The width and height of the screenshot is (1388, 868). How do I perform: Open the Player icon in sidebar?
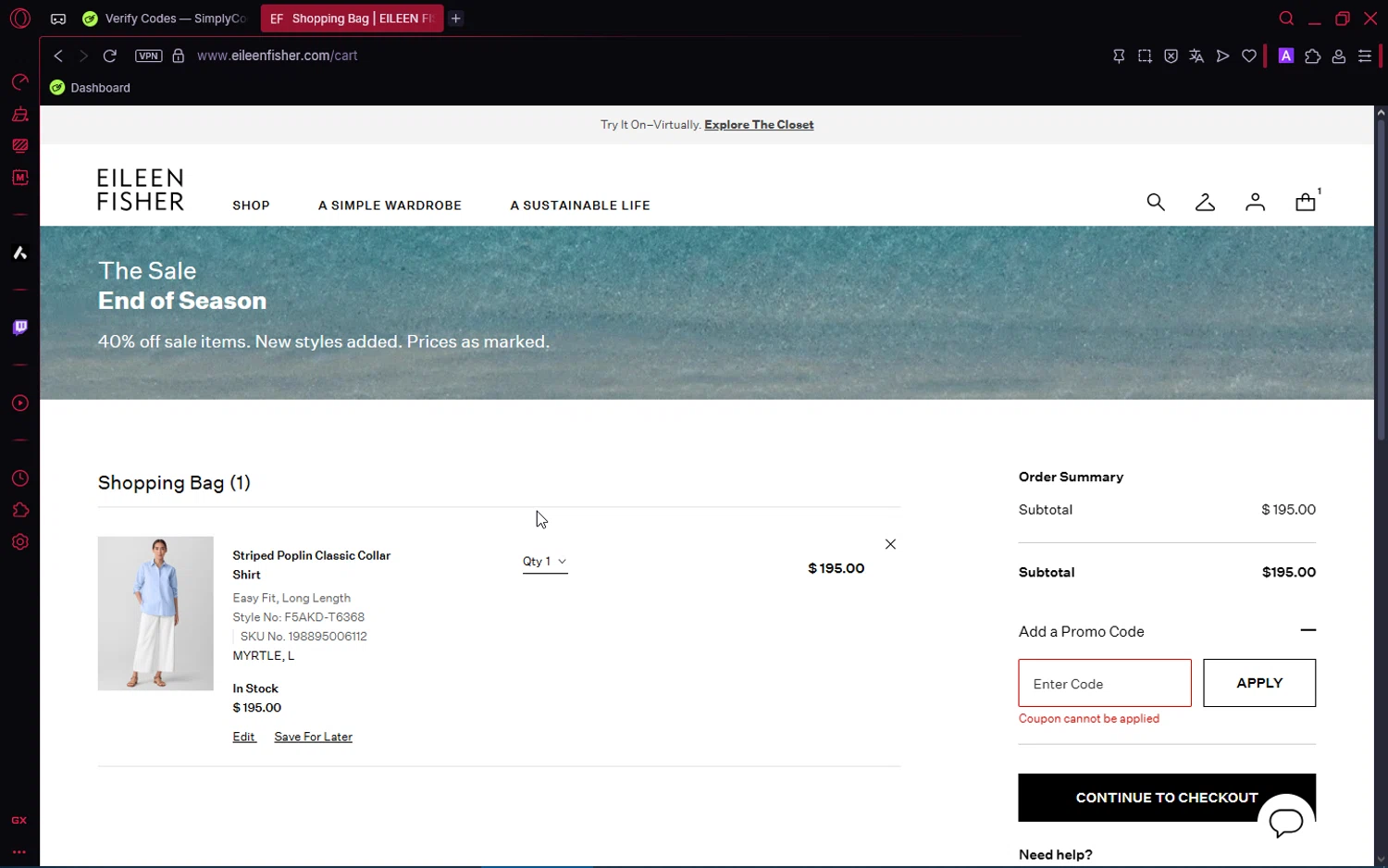click(x=19, y=403)
